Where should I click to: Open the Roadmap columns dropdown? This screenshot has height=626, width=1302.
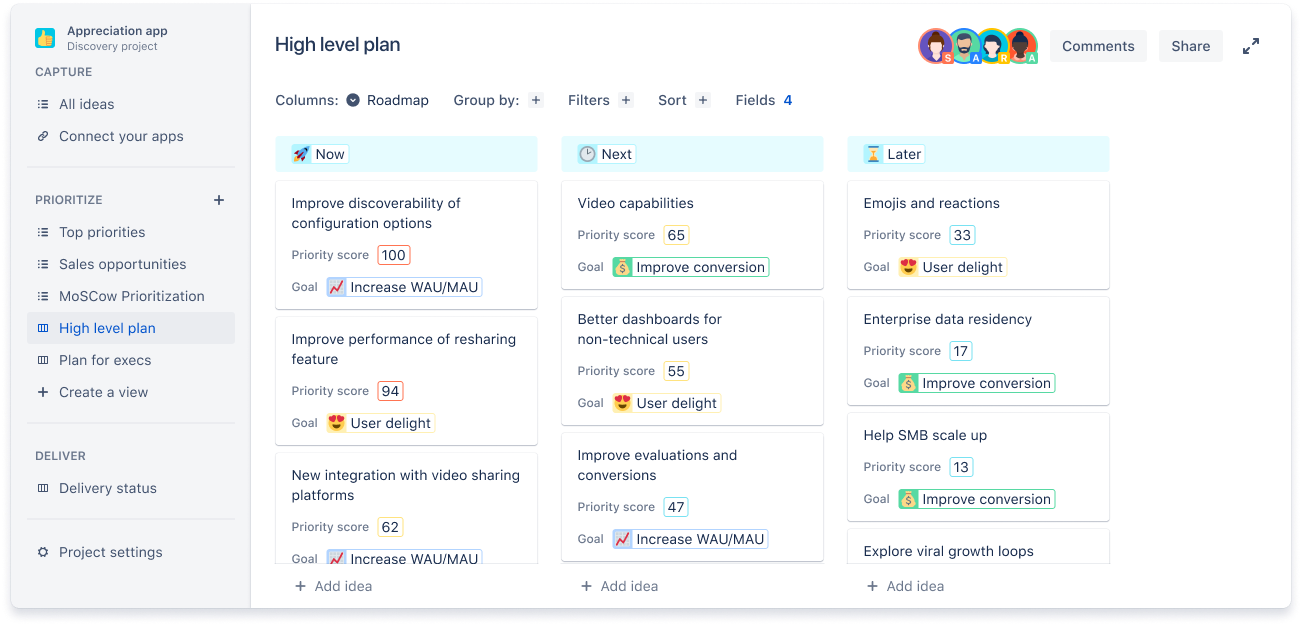pyautogui.click(x=388, y=100)
